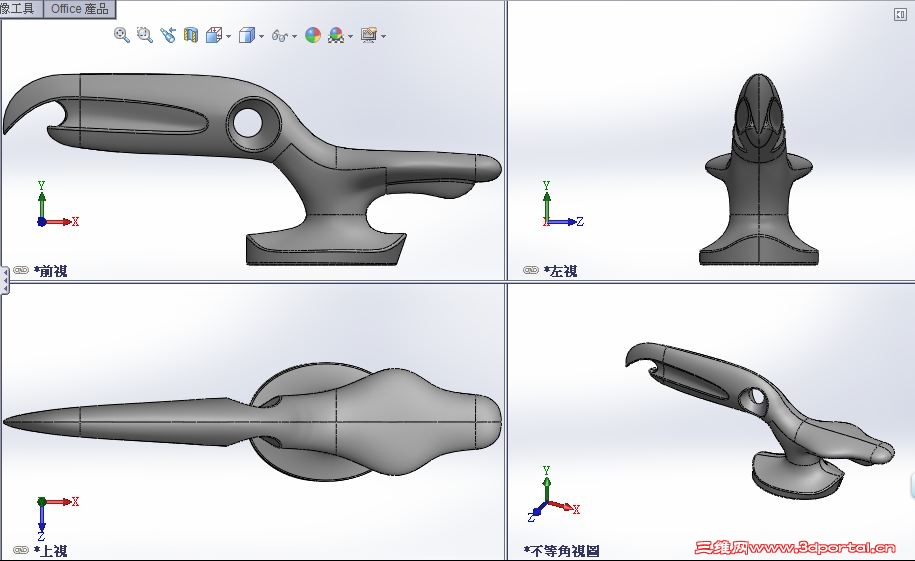Click the *不等角視圖 viewport label
This screenshot has width=915, height=561.
561,550
